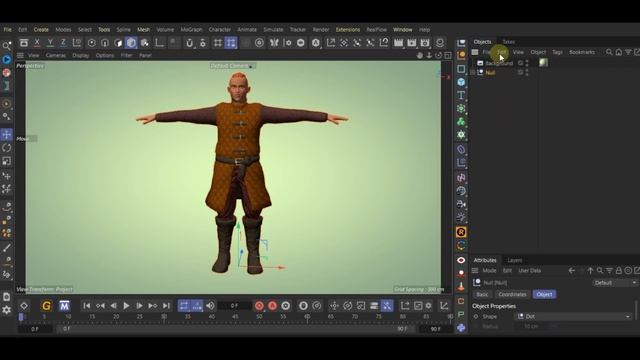Click the Python icon at palette bottom
The width and height of the screenshot is (640, 360).
click(x=461, y=328)
